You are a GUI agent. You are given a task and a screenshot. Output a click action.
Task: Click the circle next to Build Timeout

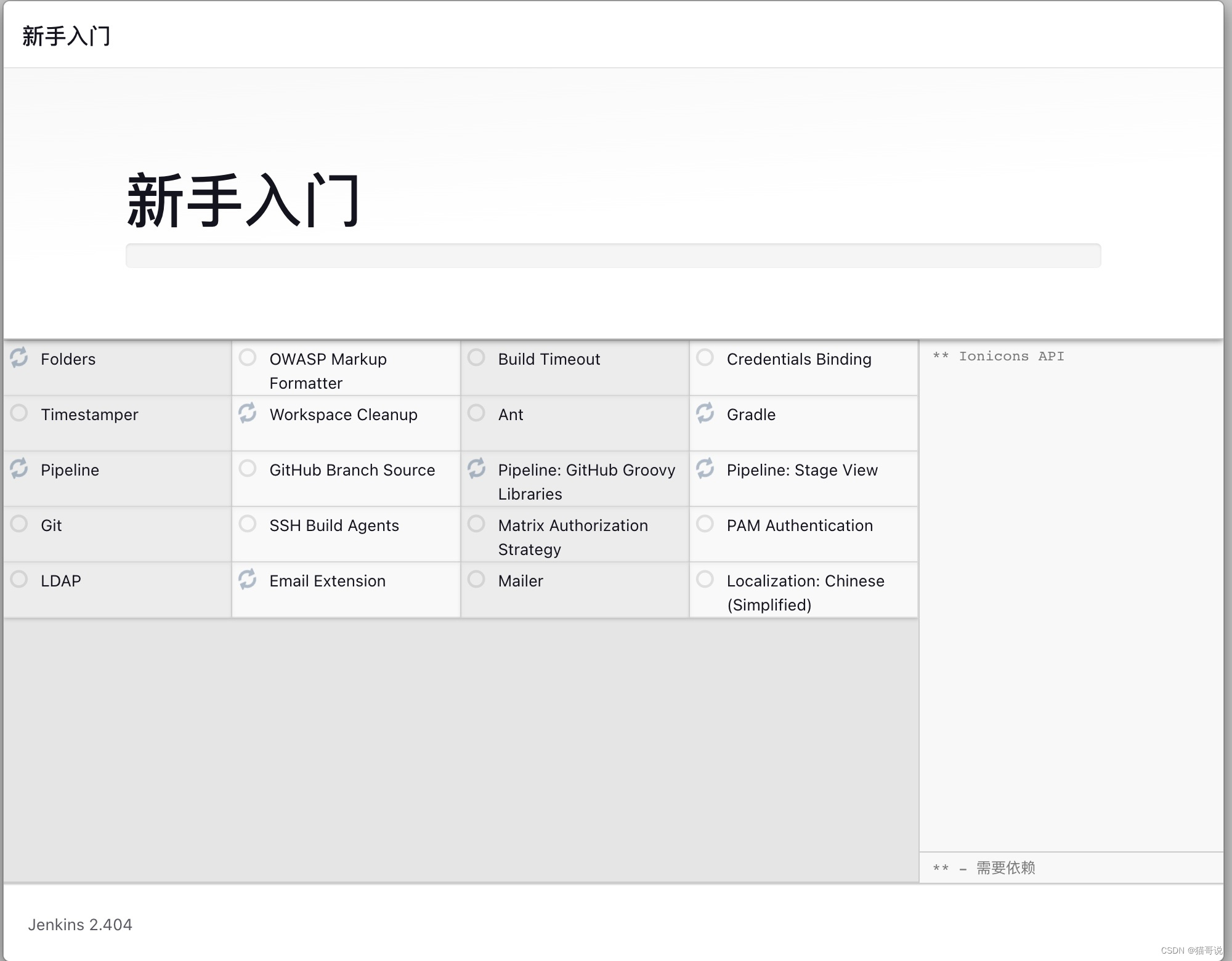(x=476, y=357)
